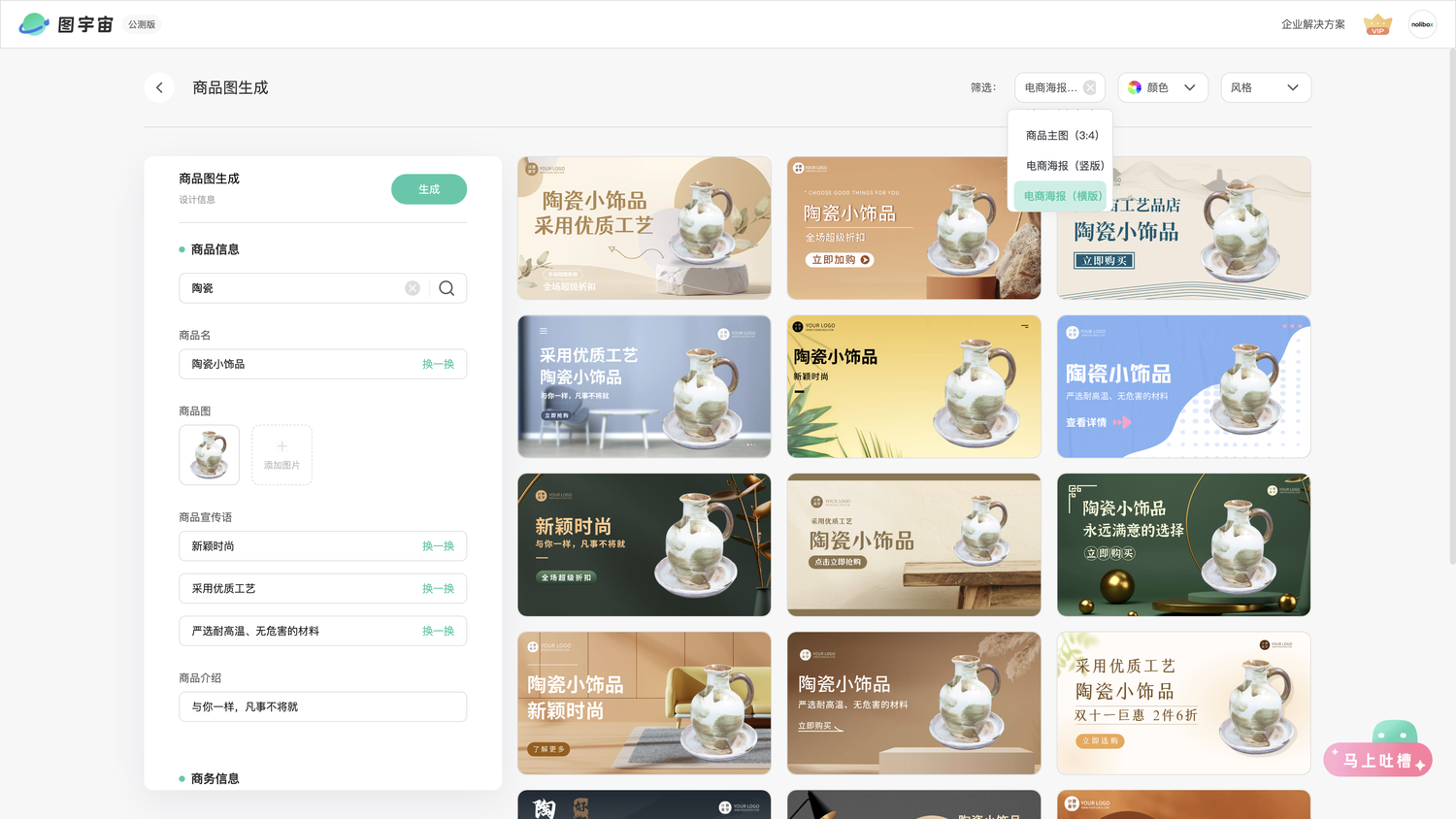Click the 公测版 badge
Screen dimensions: 1456x819
(x=142, y=24)
